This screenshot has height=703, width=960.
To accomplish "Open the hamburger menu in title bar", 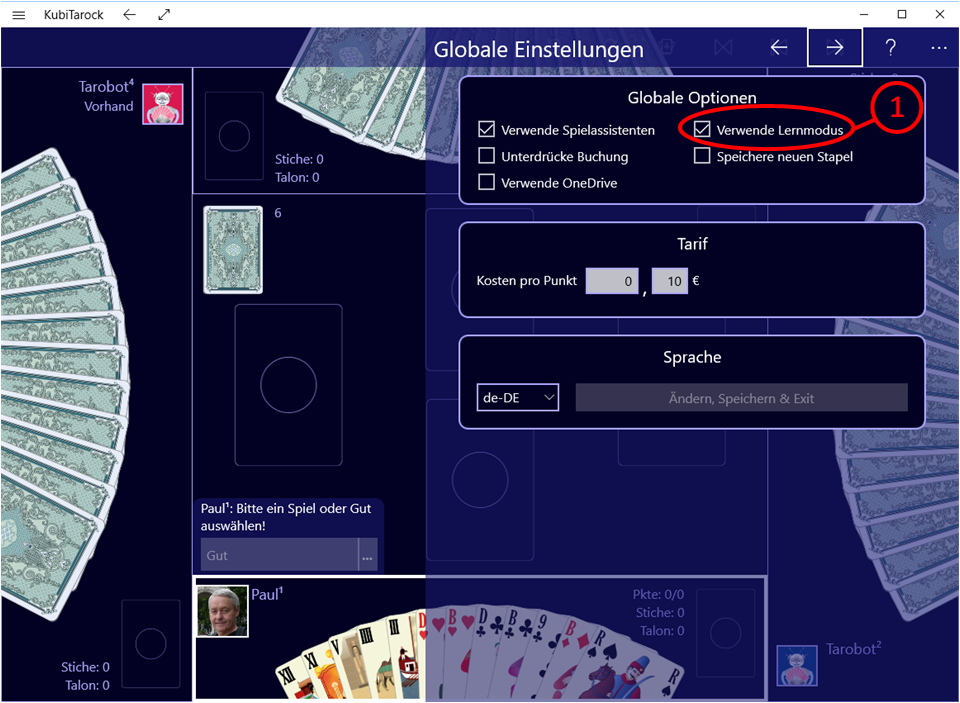I will coord(18,15).
